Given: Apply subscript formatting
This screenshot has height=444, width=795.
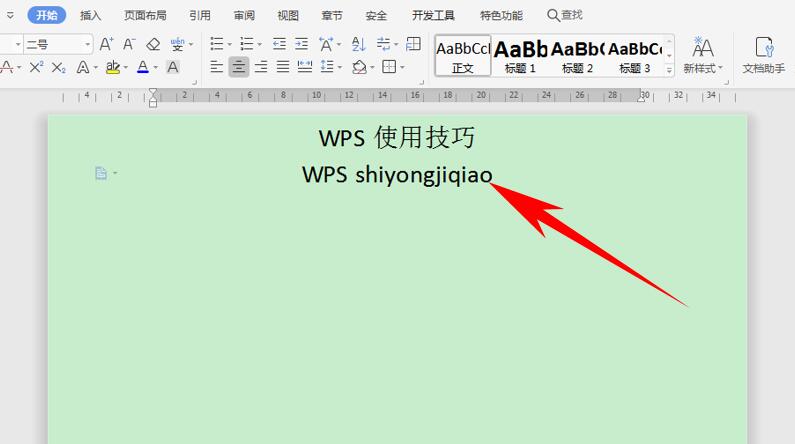Looking at the screenshot, I should [59, 67].
